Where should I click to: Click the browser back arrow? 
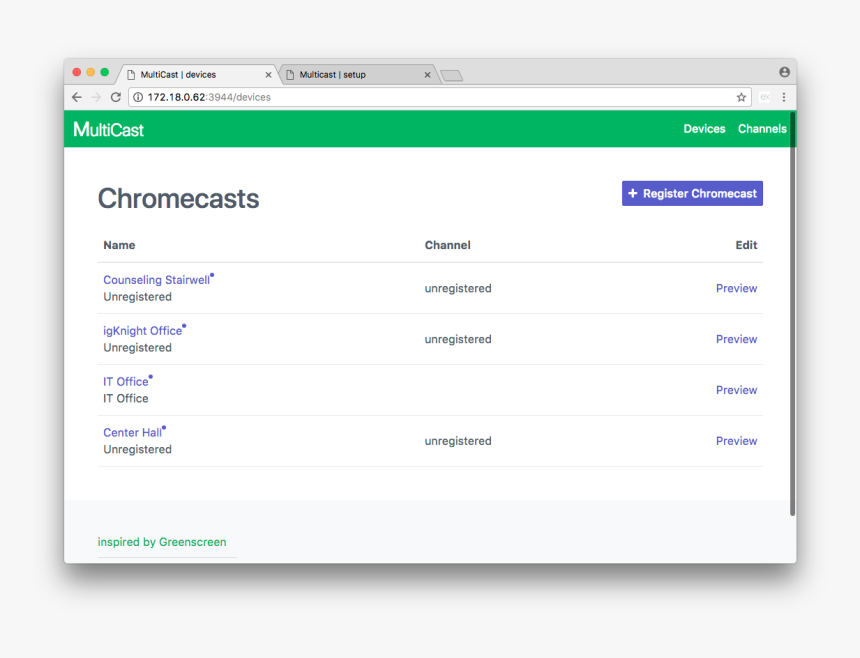(x=77, y=97)
